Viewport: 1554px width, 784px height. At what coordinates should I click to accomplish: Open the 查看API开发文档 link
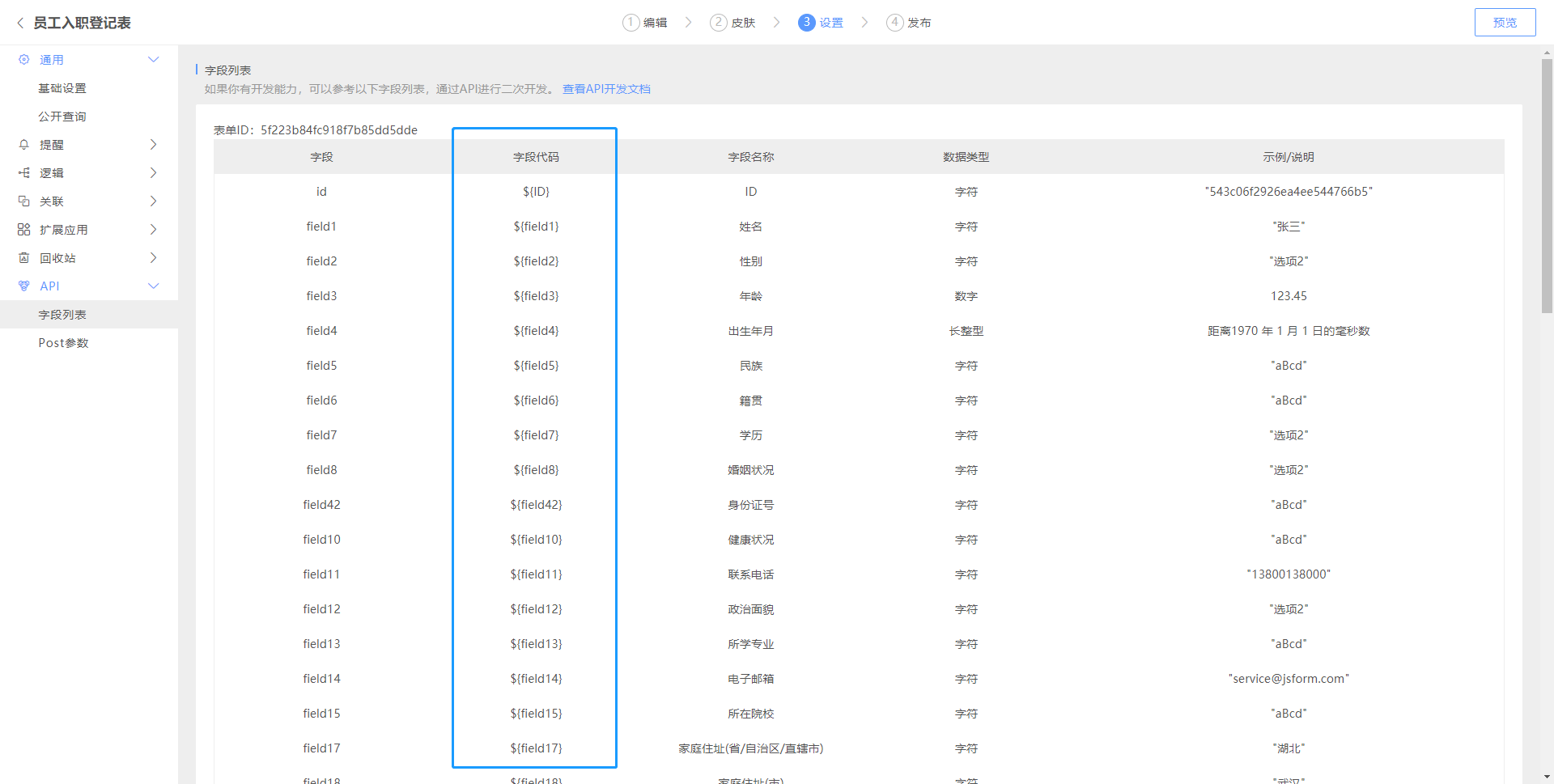tap(606, 89)
